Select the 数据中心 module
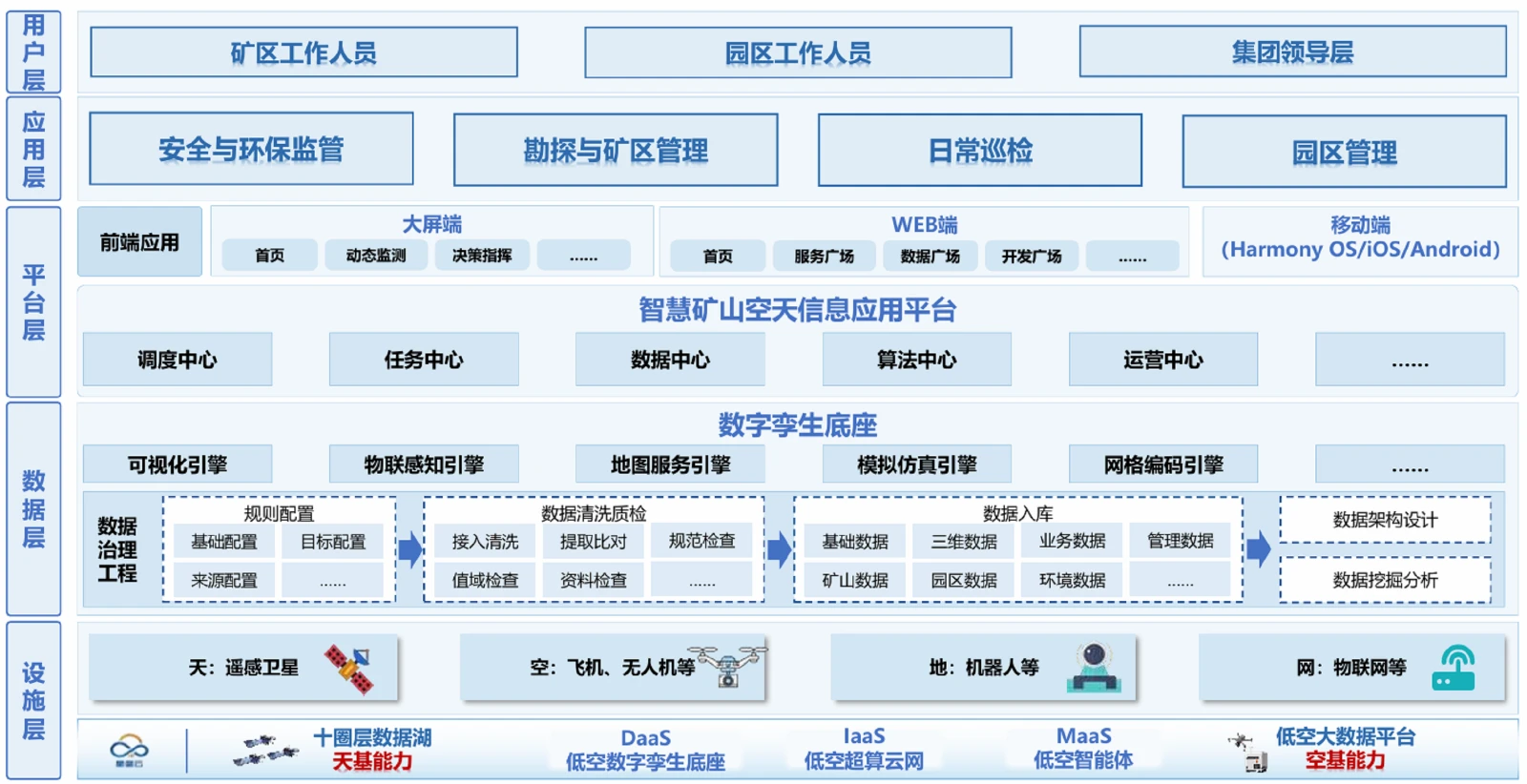 [670, 360]
